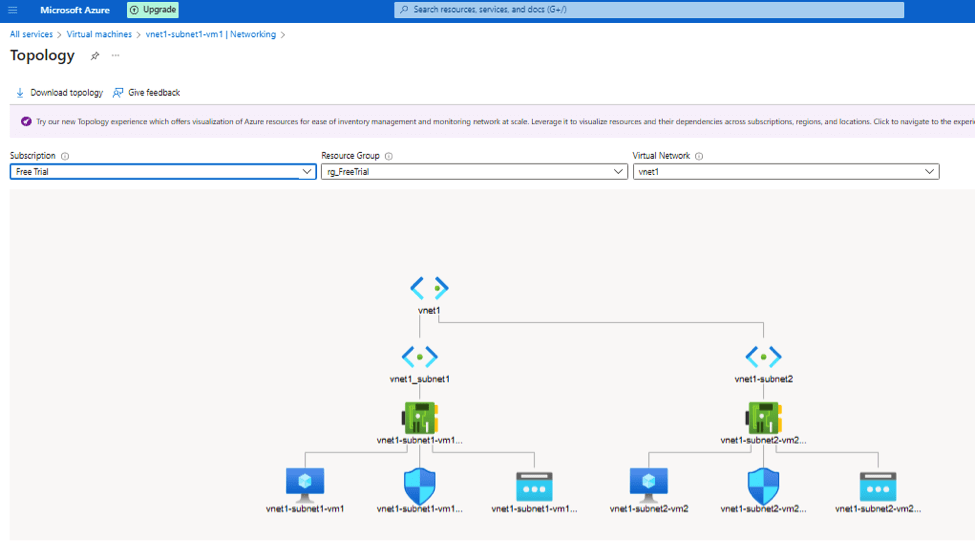
Task: Expand the Resource Group dropdown
Action: 474,172
